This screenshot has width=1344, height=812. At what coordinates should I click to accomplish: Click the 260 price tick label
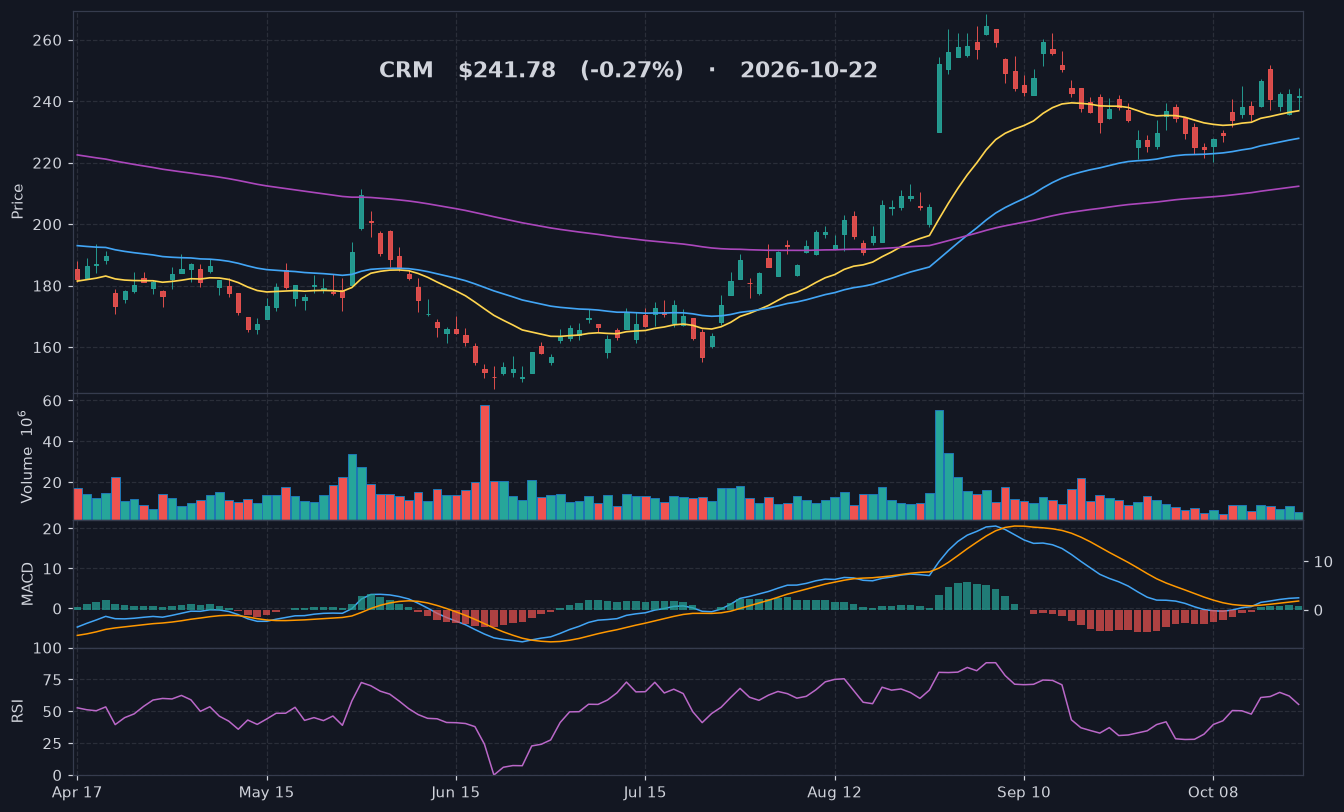click(48, 41)
